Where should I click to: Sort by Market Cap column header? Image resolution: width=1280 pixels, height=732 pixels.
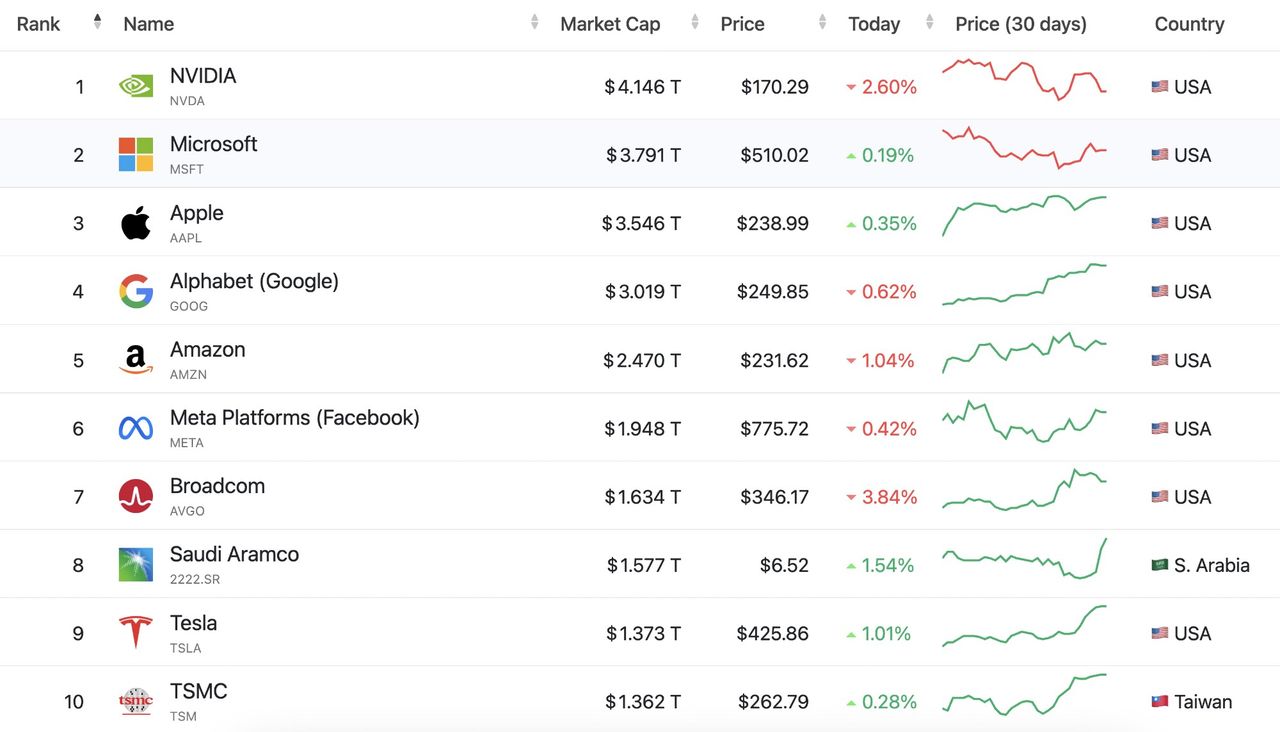pos(610,24)
